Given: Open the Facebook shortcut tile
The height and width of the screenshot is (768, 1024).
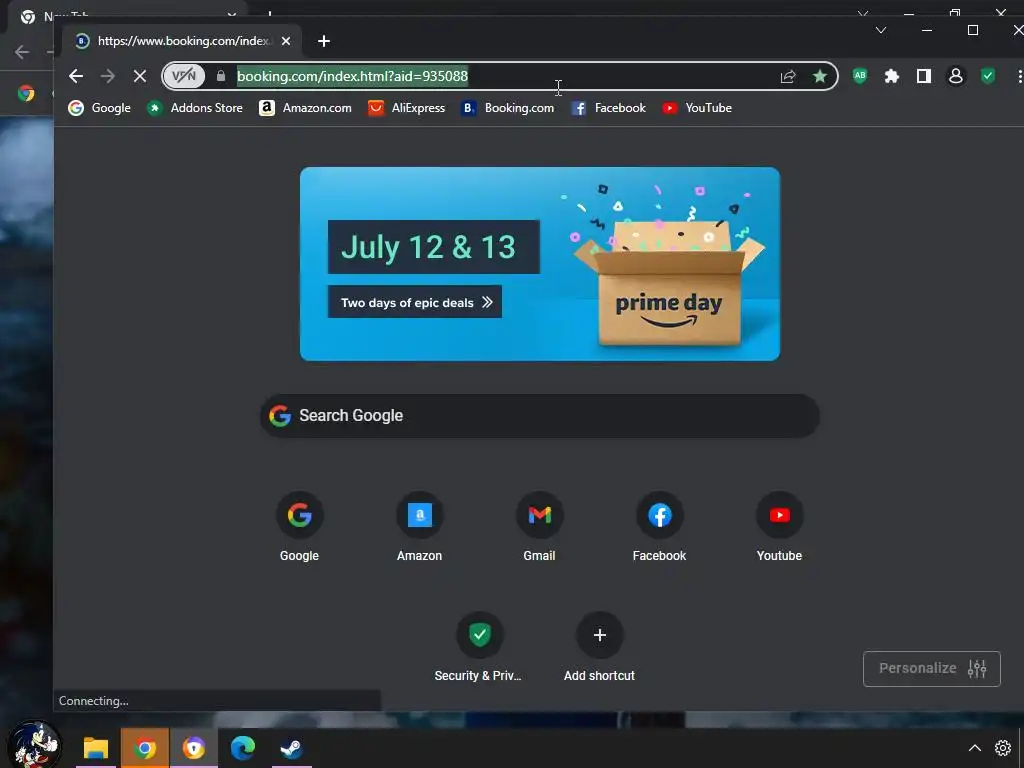Looking at the screenshot, I should (x=660, y=528).
